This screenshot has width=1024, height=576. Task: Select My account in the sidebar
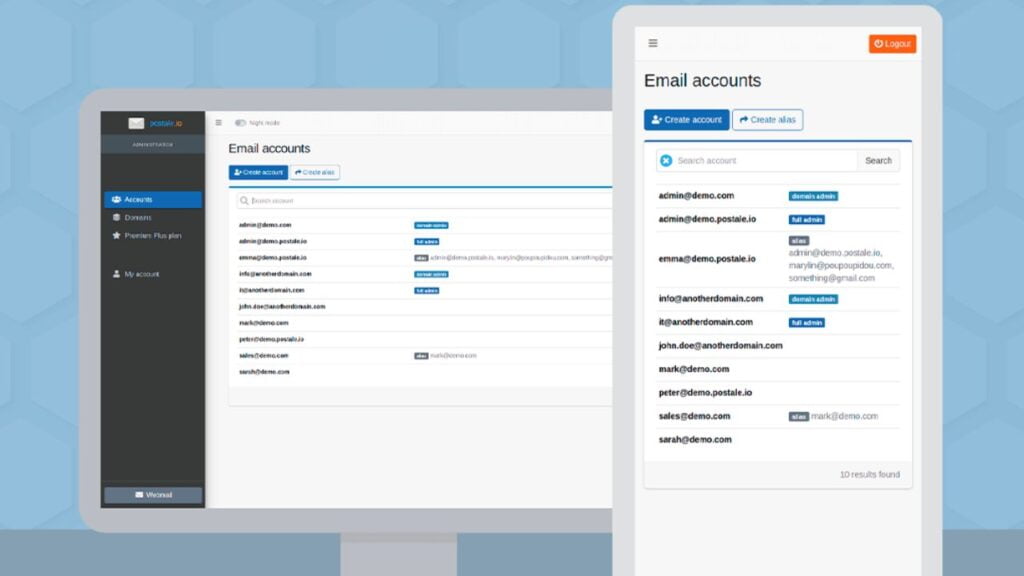point(141,274)
